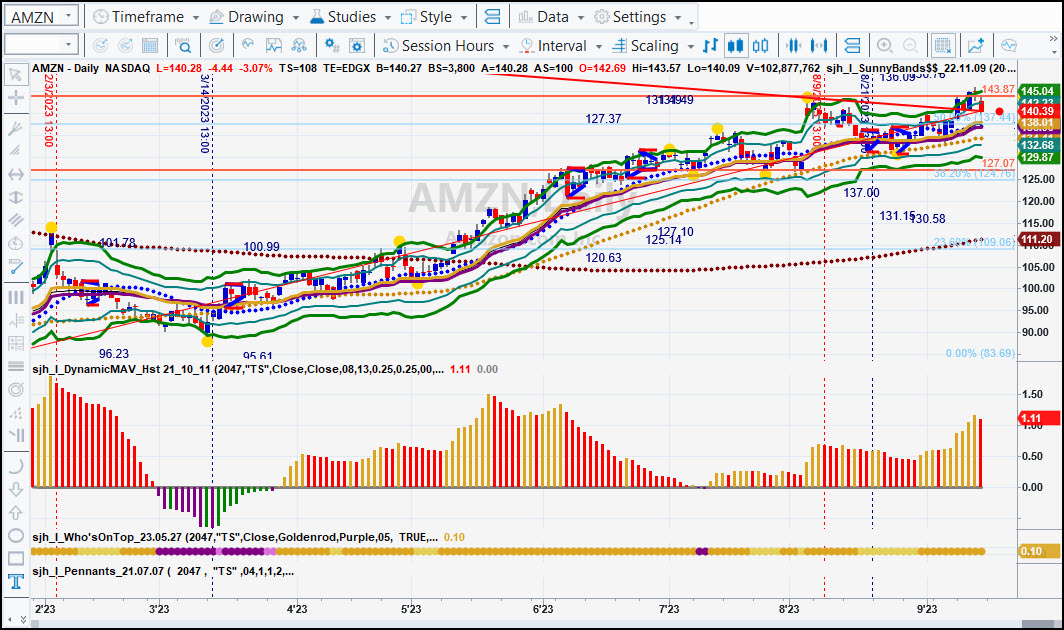Image resolution: width=1064 pixels, height=630 pixels.
Task: Click the stacked panels icon near zoom
Action: pos(852,45)
